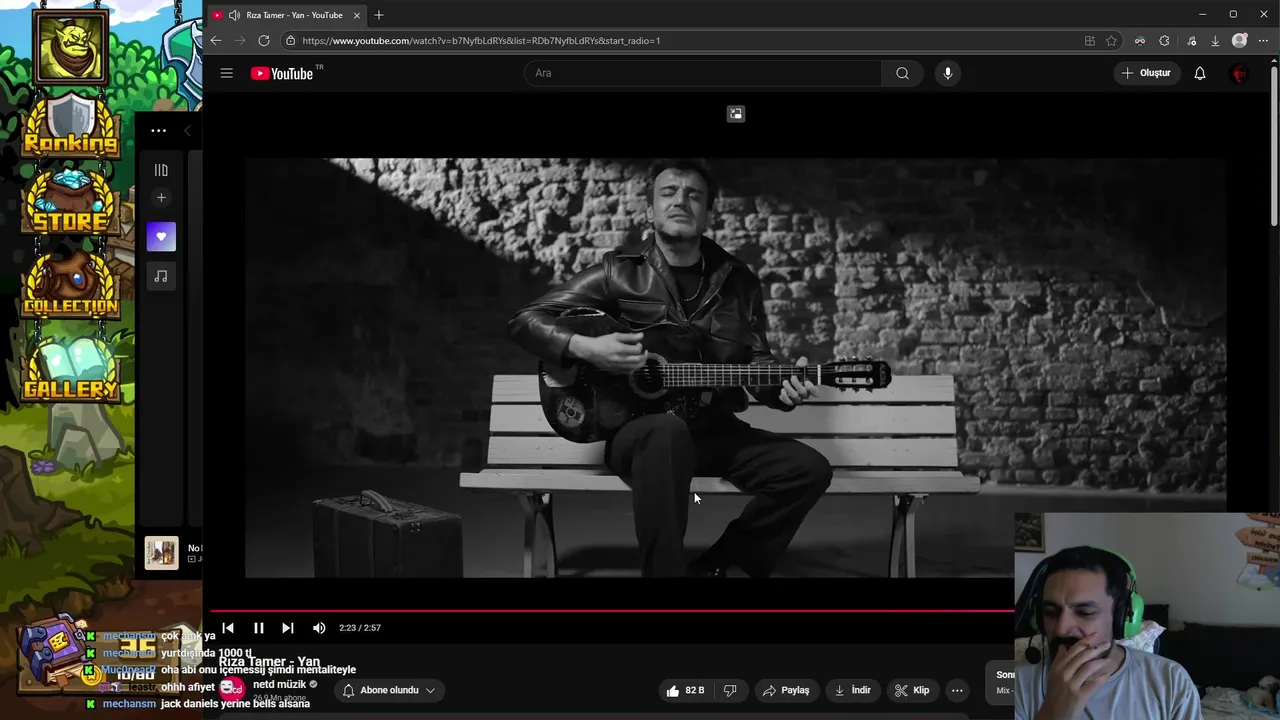
Task: Like the video with 82 B thumbs-up
Action: click(x=685, y=690)
